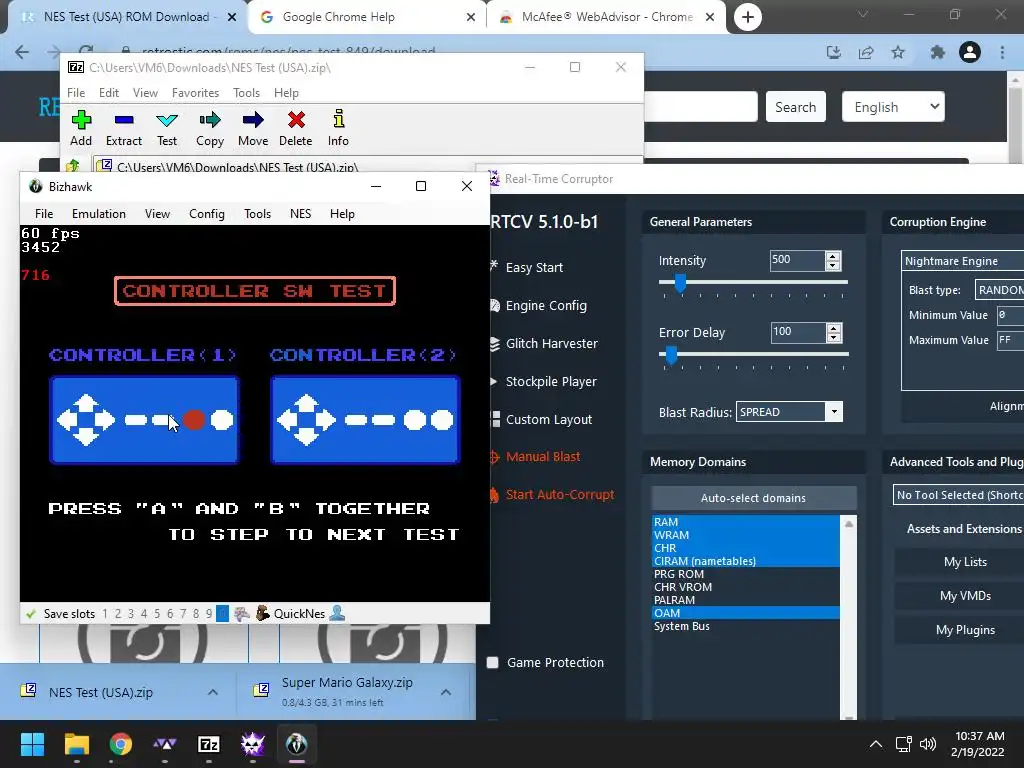Click the user profile icon in BizHawk status bar

pos(338,613)
